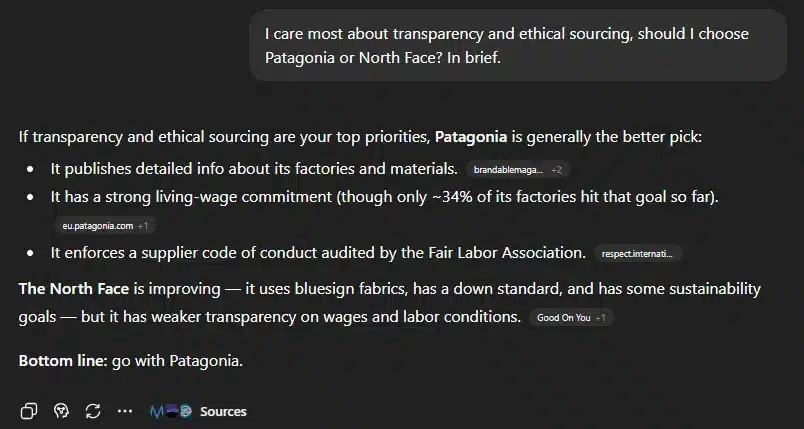
Task: Copy the response with the copy icon
Action: [29, 411]
